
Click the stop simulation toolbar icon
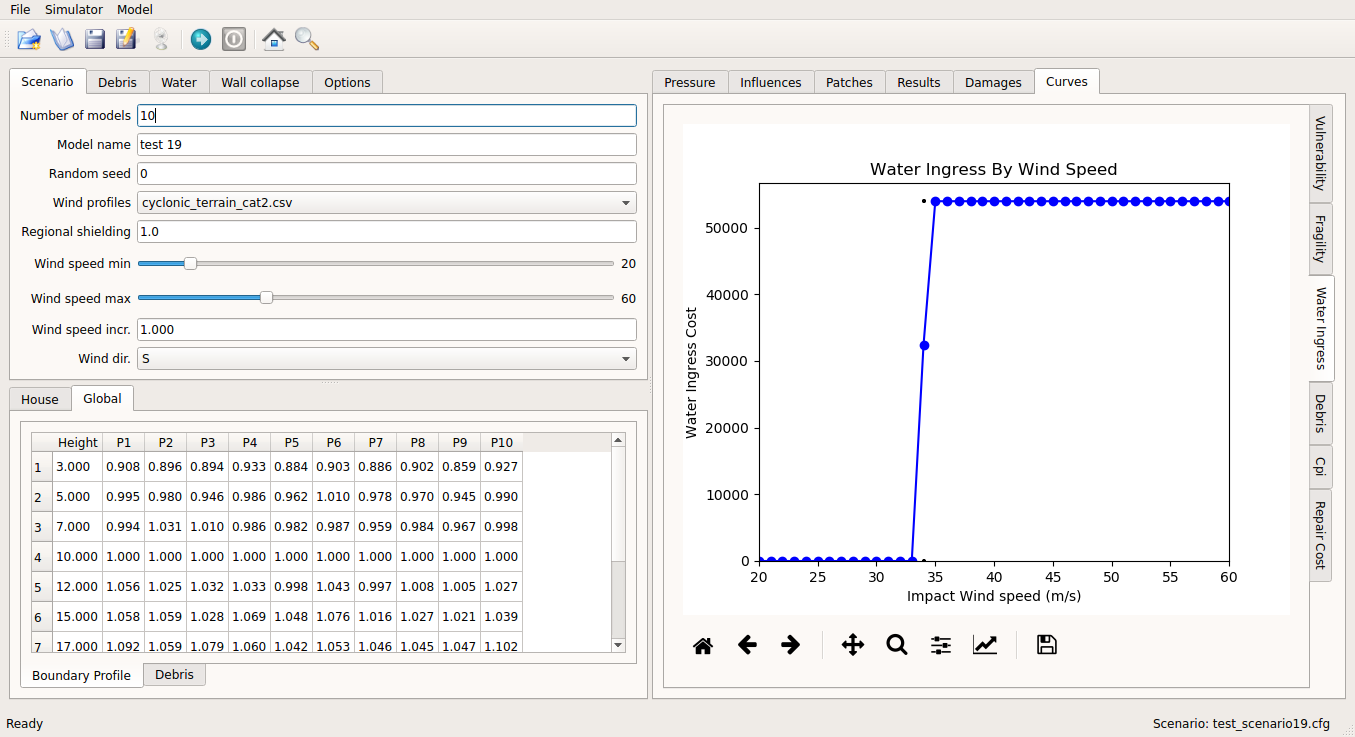coord(233,39)
